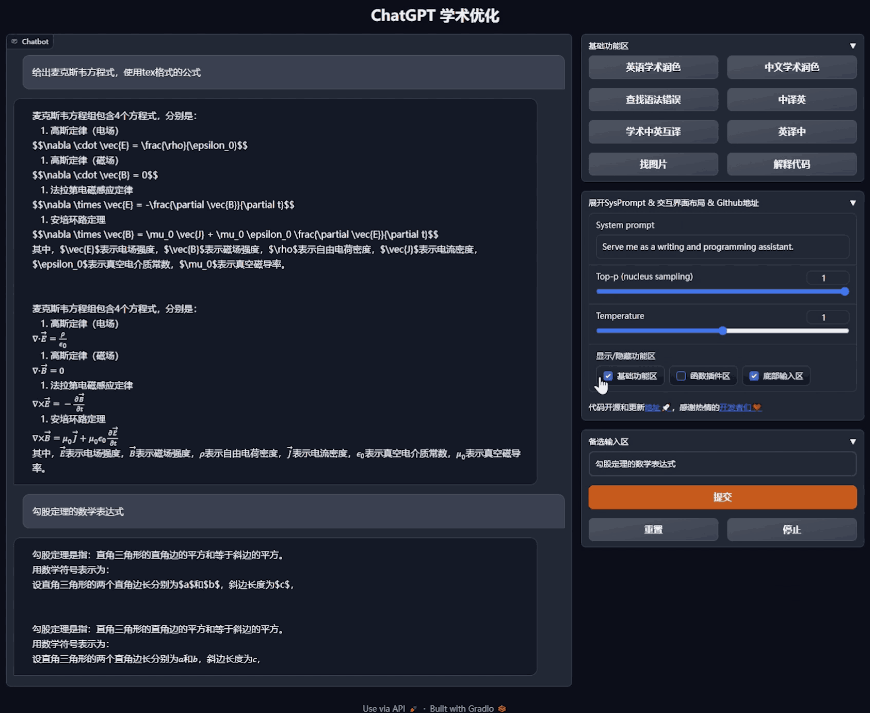Viewport: 870px width, 713px height.
Task: Enable the 函数插件区 checkbox
Action: [x=681, y=376]
